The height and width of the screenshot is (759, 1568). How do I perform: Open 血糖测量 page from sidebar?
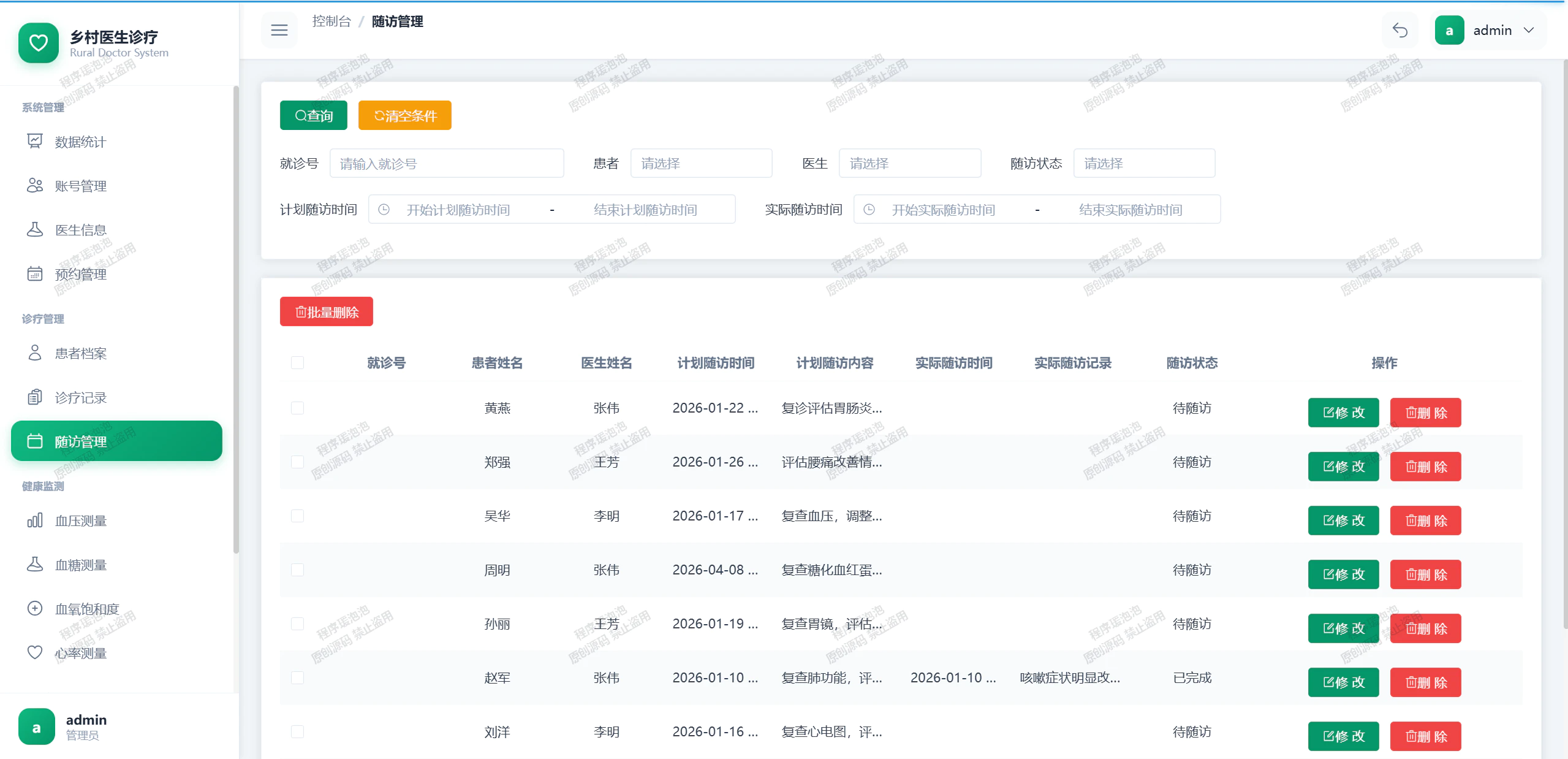[116, 565]
